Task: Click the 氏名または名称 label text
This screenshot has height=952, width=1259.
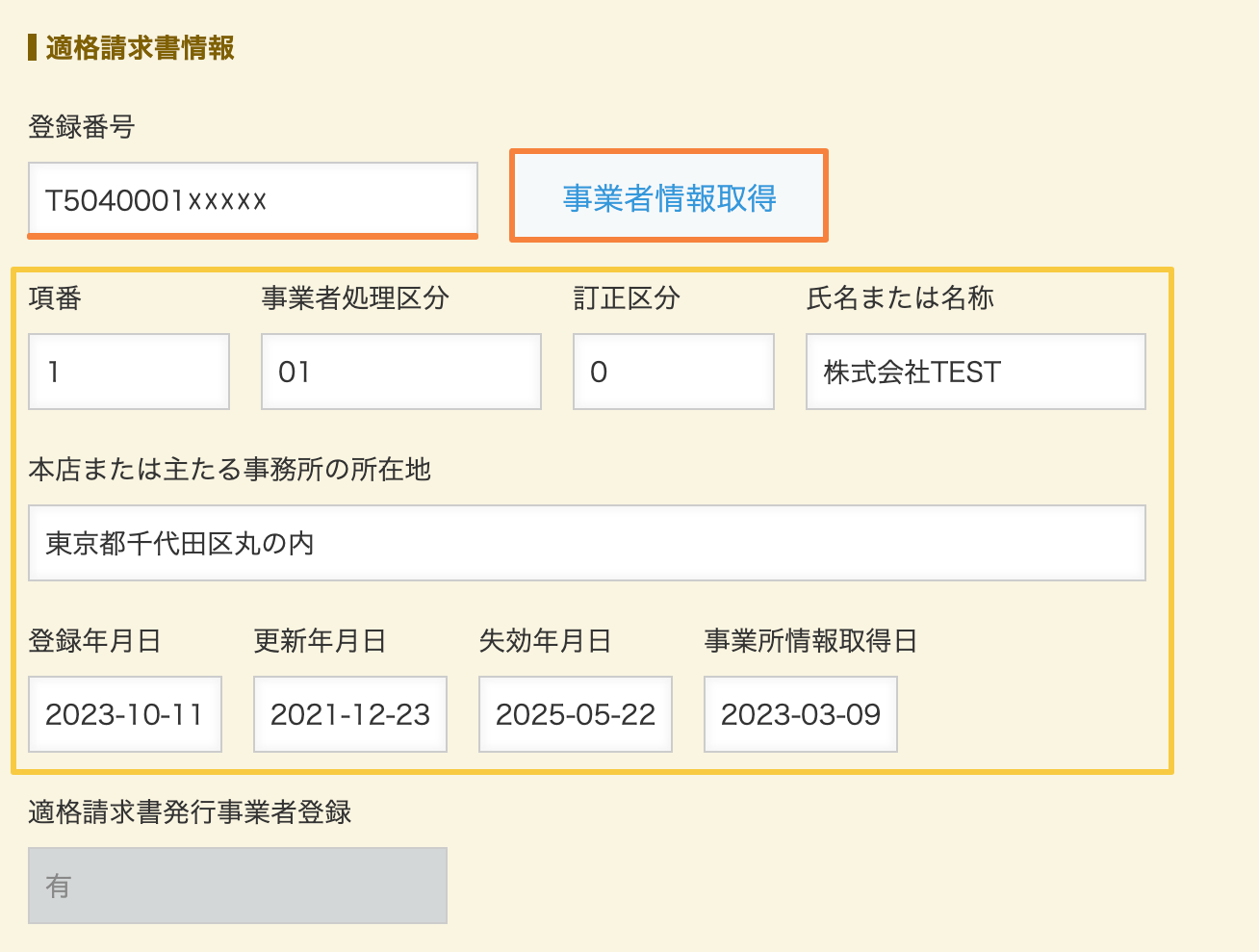Action: click(900, 298)
